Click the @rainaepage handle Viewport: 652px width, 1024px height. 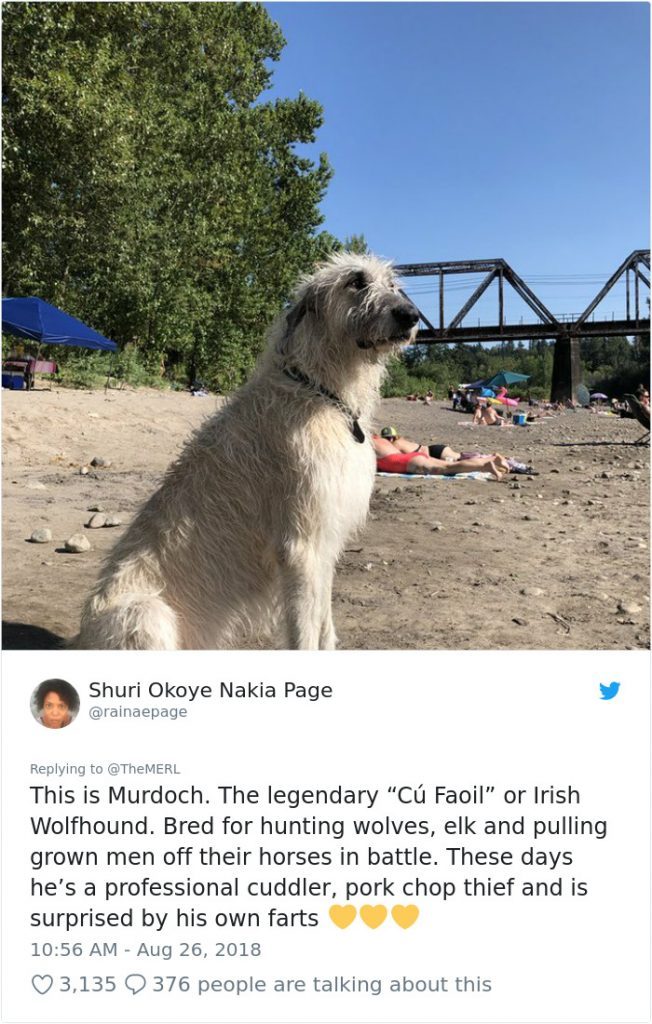138,712
